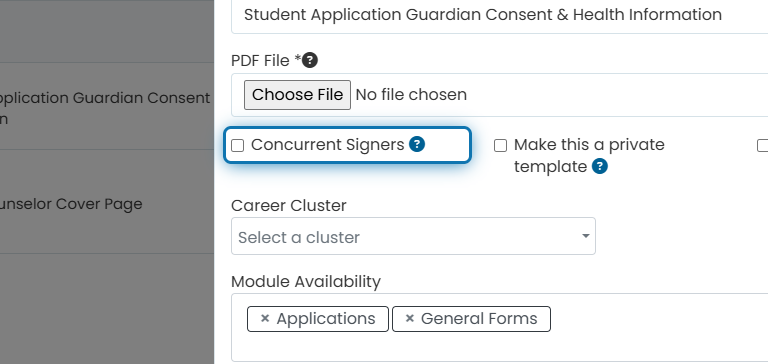Click the Choose File button
768x364 pixels.
[x=297, y=95]
